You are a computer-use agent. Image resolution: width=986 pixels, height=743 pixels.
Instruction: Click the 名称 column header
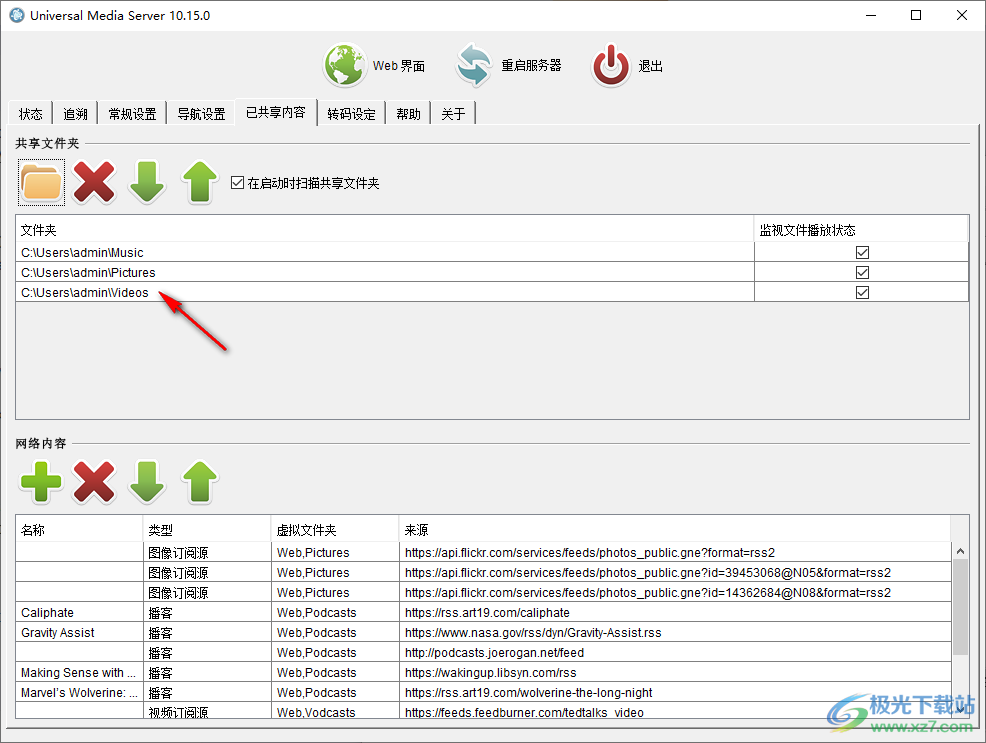click(79, 530)
